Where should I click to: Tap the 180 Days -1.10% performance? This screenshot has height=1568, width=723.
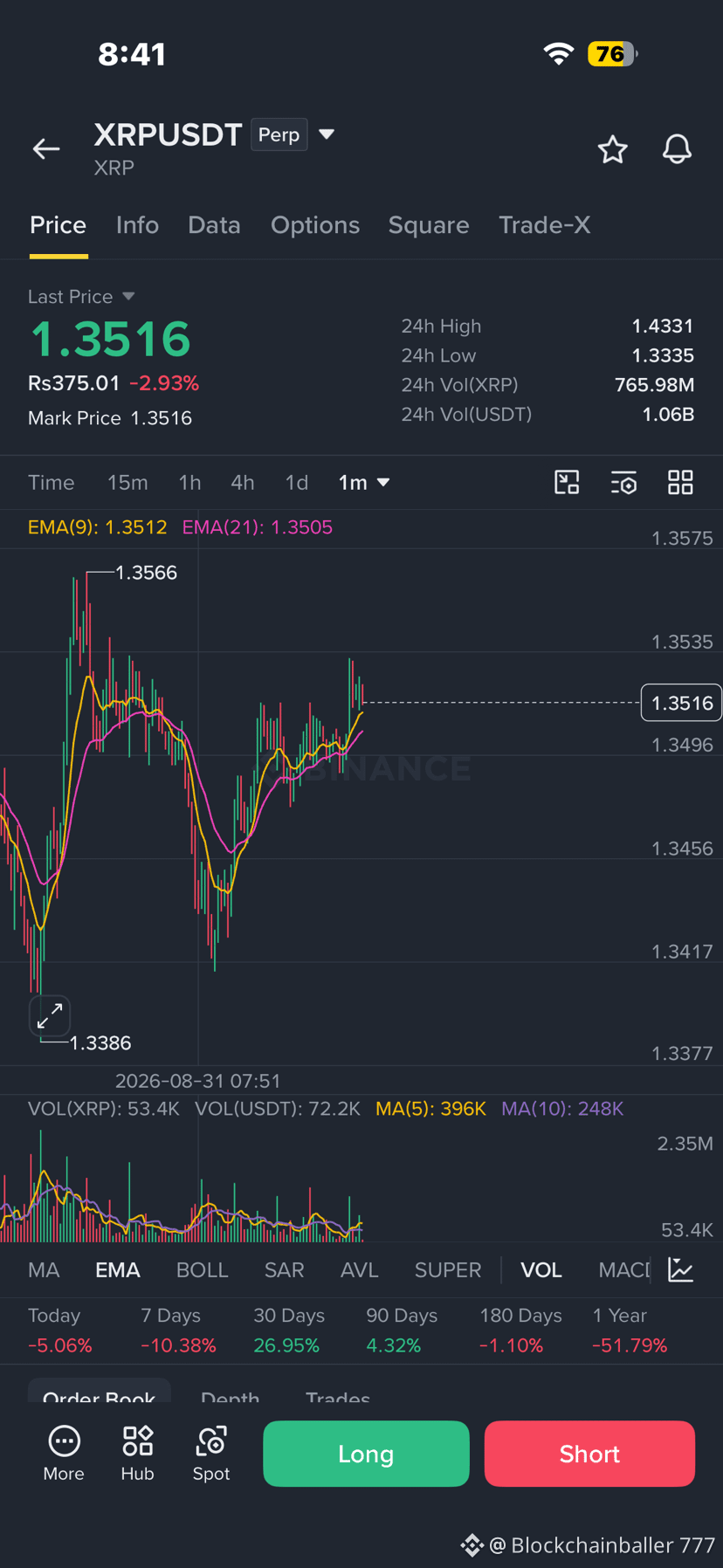click(x=520, y=1331)
